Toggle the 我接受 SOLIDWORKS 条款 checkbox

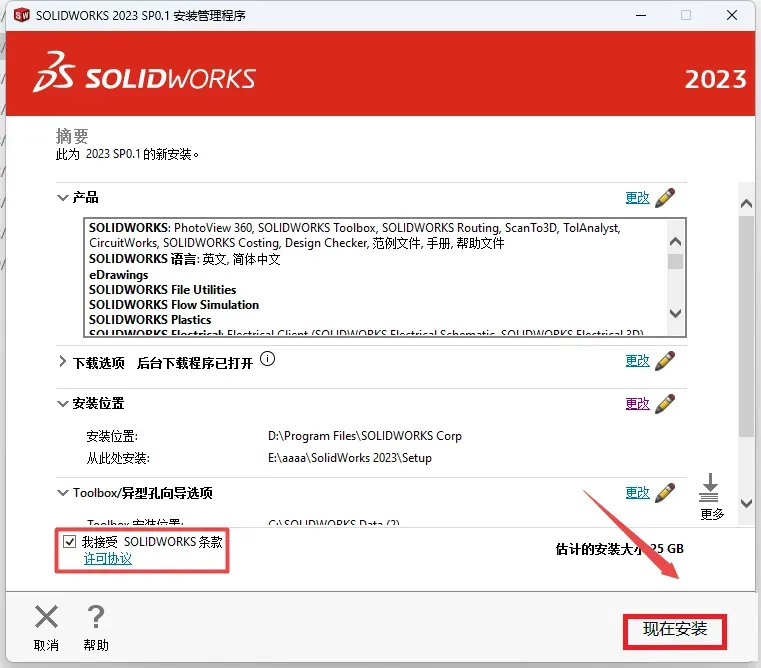(69, 541)
